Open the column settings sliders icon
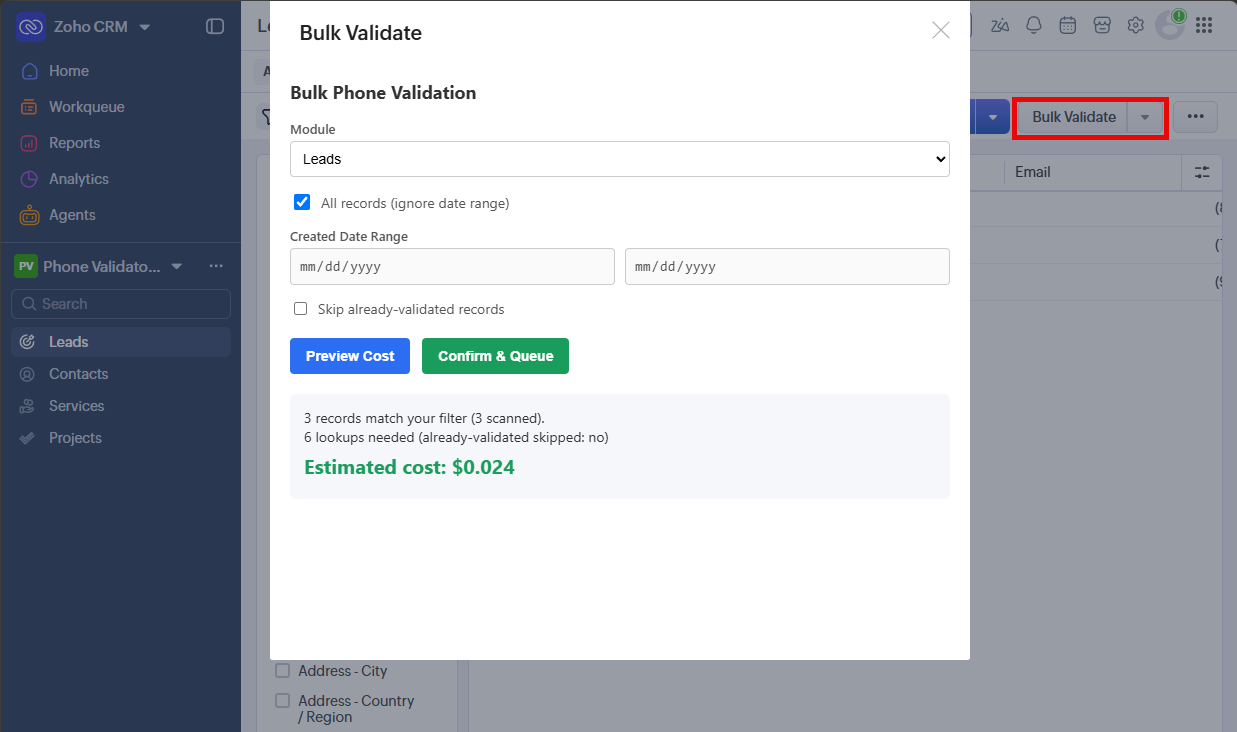The image size is (1237, 732). click(1202, 172)
